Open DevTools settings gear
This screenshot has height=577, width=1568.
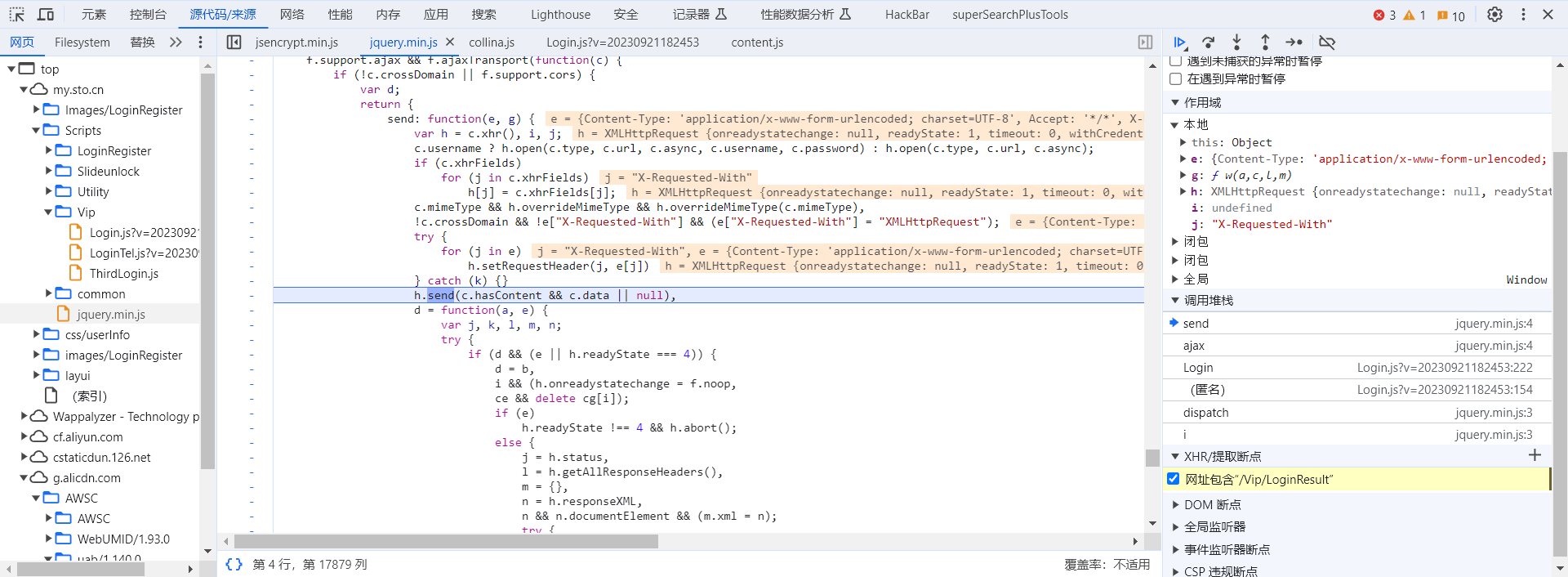(1494, 14)
